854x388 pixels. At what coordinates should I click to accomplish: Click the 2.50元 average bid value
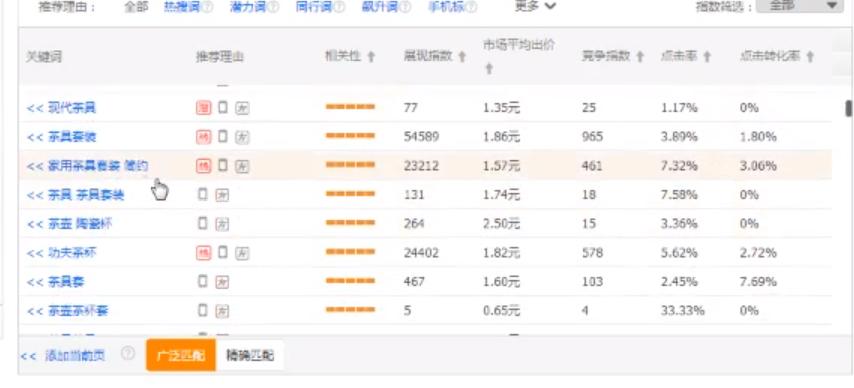501,223
